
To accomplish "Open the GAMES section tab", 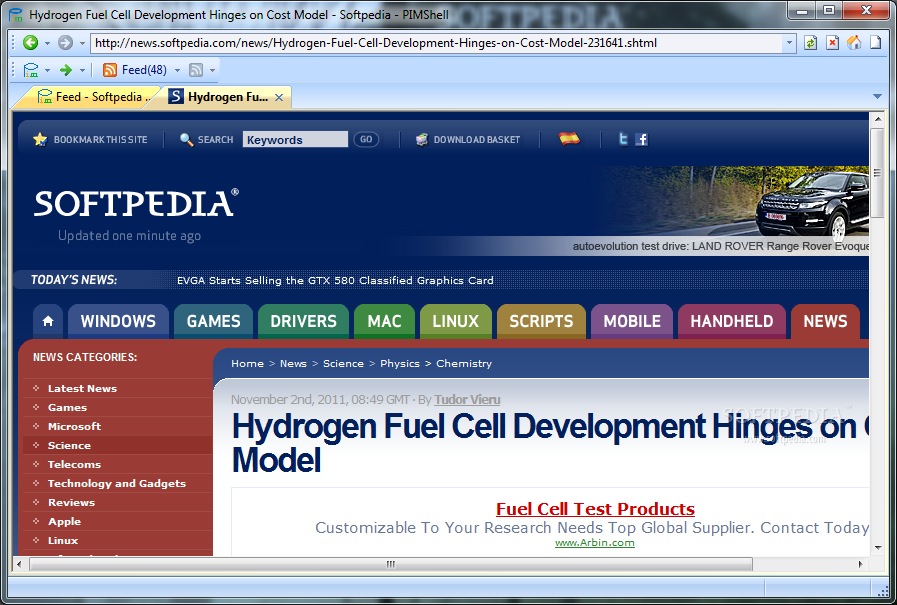I will pos(213,321).
